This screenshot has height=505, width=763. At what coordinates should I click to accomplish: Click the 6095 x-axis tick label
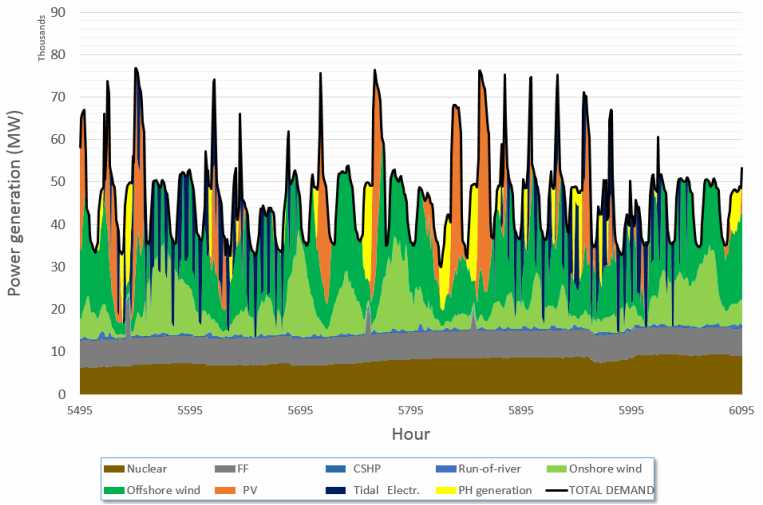(x=741, y=411)
